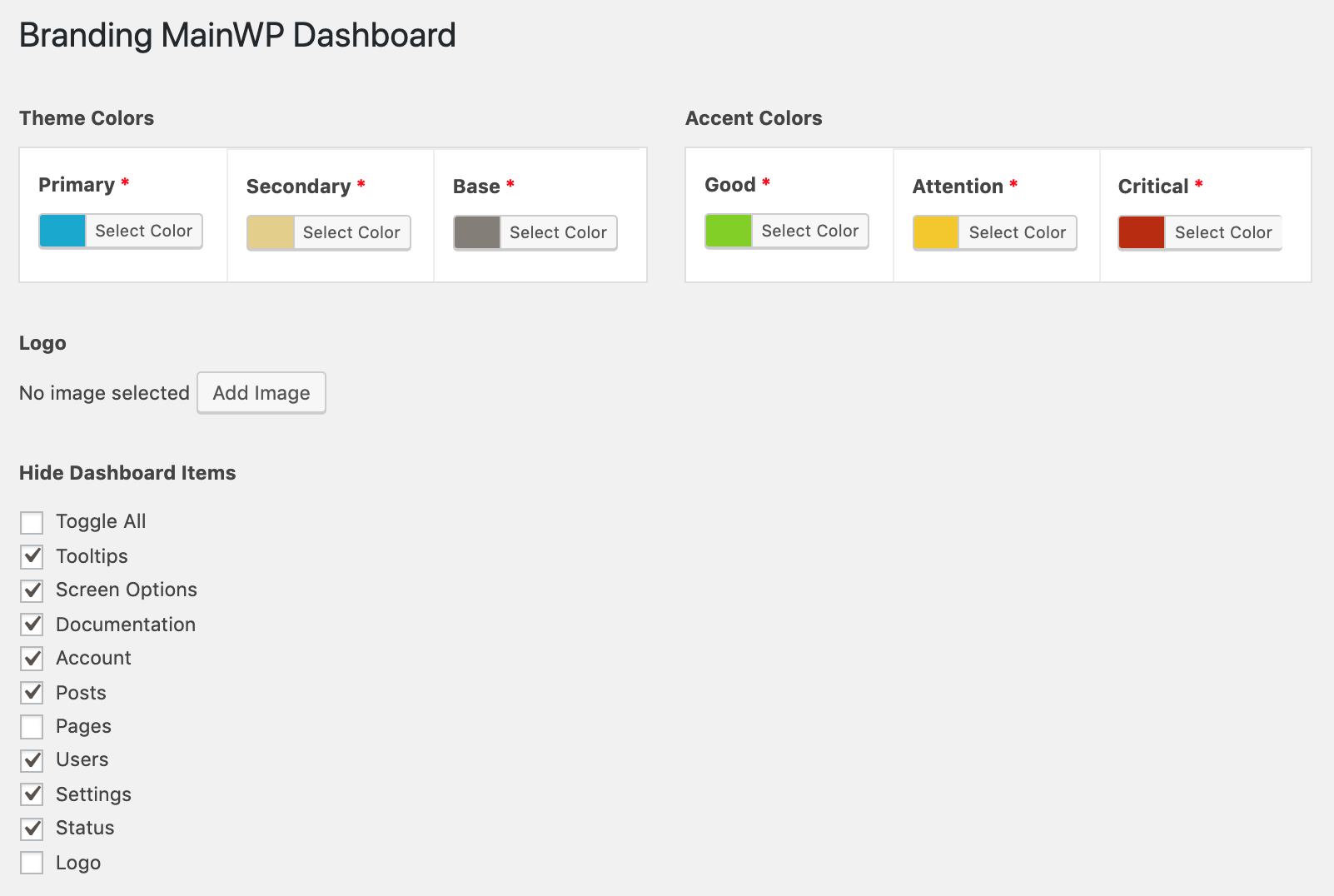Open Select Color for Base
Viewport: 1334px width, 896px height.
(x=558, y=232)
